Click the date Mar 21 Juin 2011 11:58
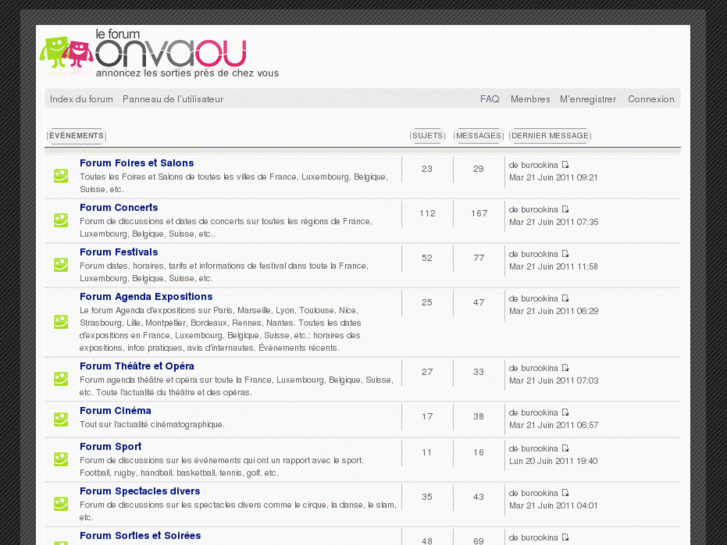The height and width of the screenshot is (545, 727). click(x=554, y=267)
